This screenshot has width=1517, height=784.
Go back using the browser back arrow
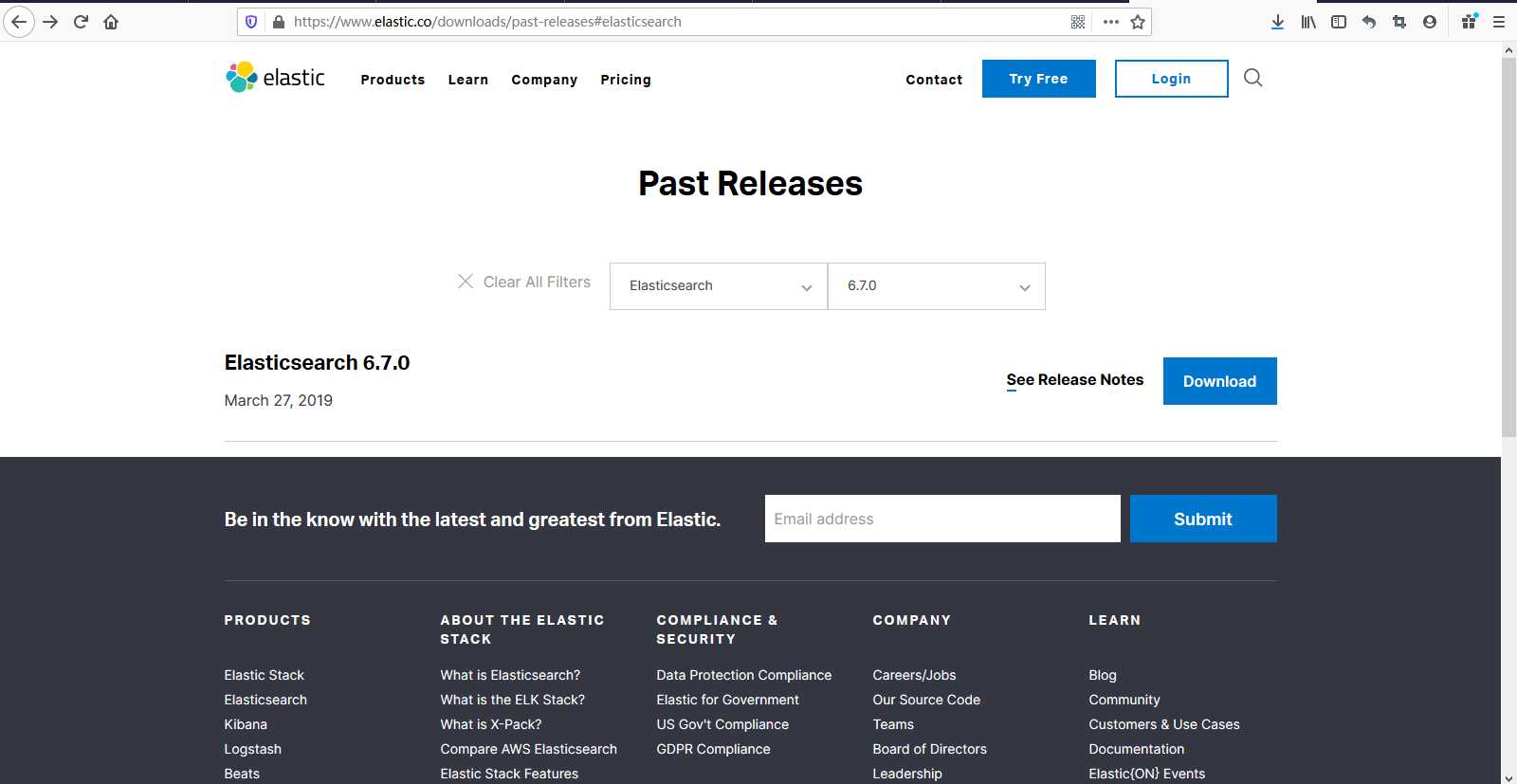click(19, 22)
